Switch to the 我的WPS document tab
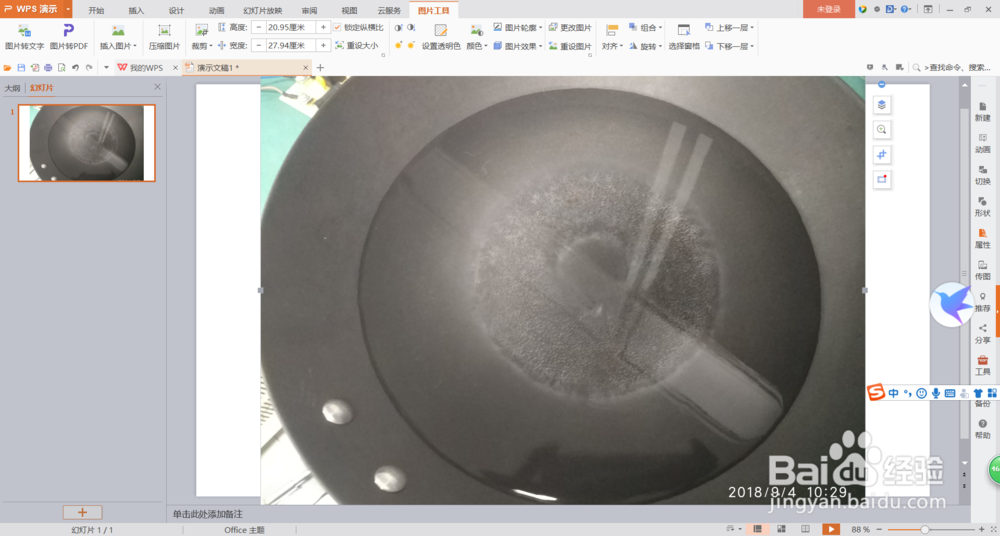Screen dimensions: 1000x536 coord(147,68)
